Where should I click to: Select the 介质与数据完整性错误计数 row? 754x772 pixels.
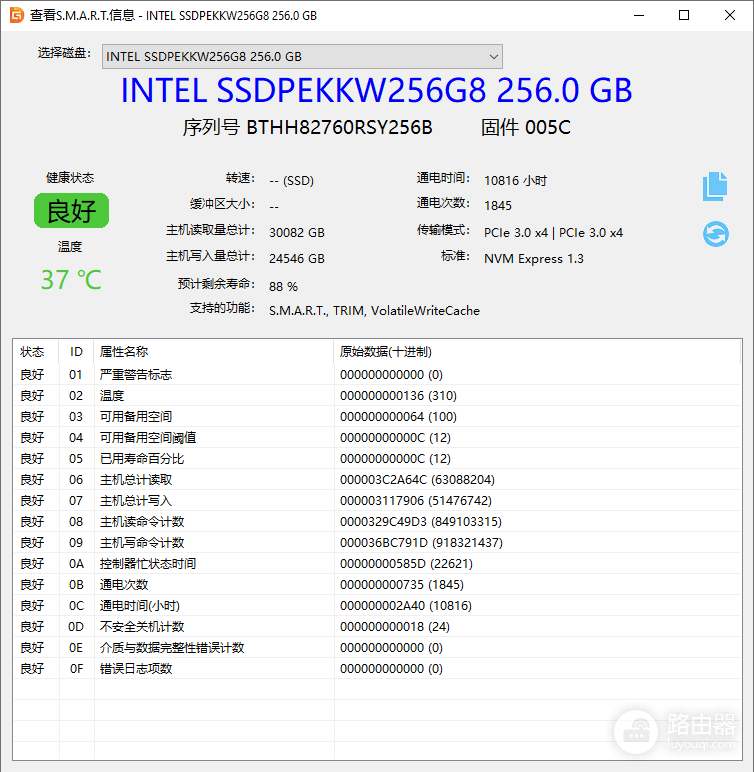coord(377,647)
